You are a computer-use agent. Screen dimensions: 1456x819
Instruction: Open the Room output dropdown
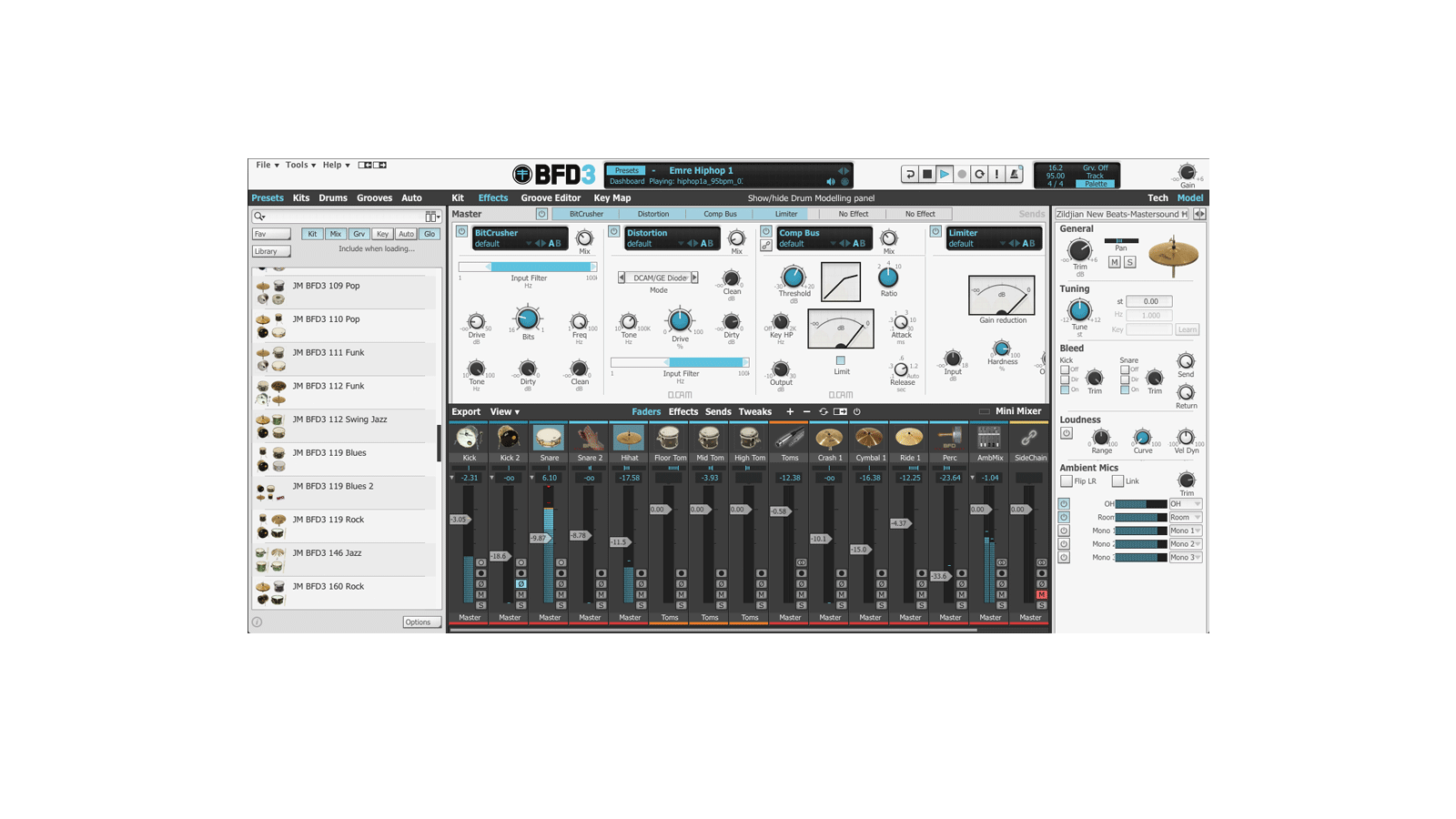click(1186, 517)
